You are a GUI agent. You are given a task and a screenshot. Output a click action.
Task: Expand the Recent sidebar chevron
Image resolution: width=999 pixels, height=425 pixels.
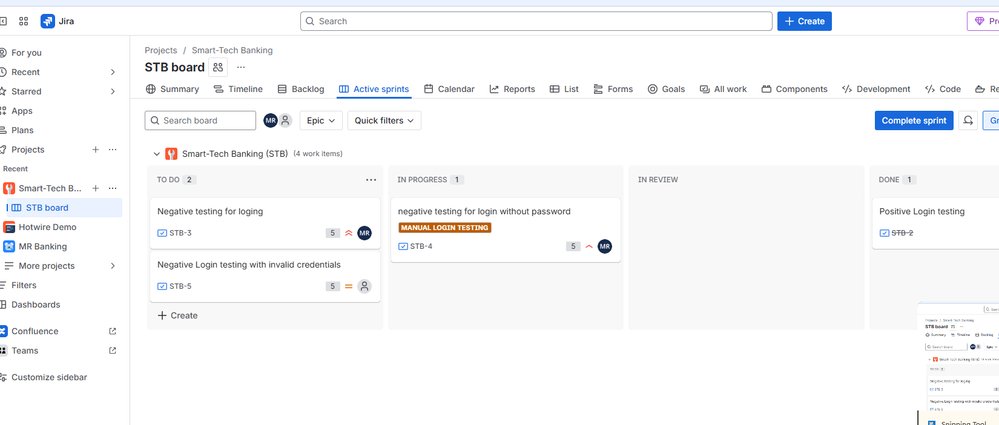click(x=113, y=72)
